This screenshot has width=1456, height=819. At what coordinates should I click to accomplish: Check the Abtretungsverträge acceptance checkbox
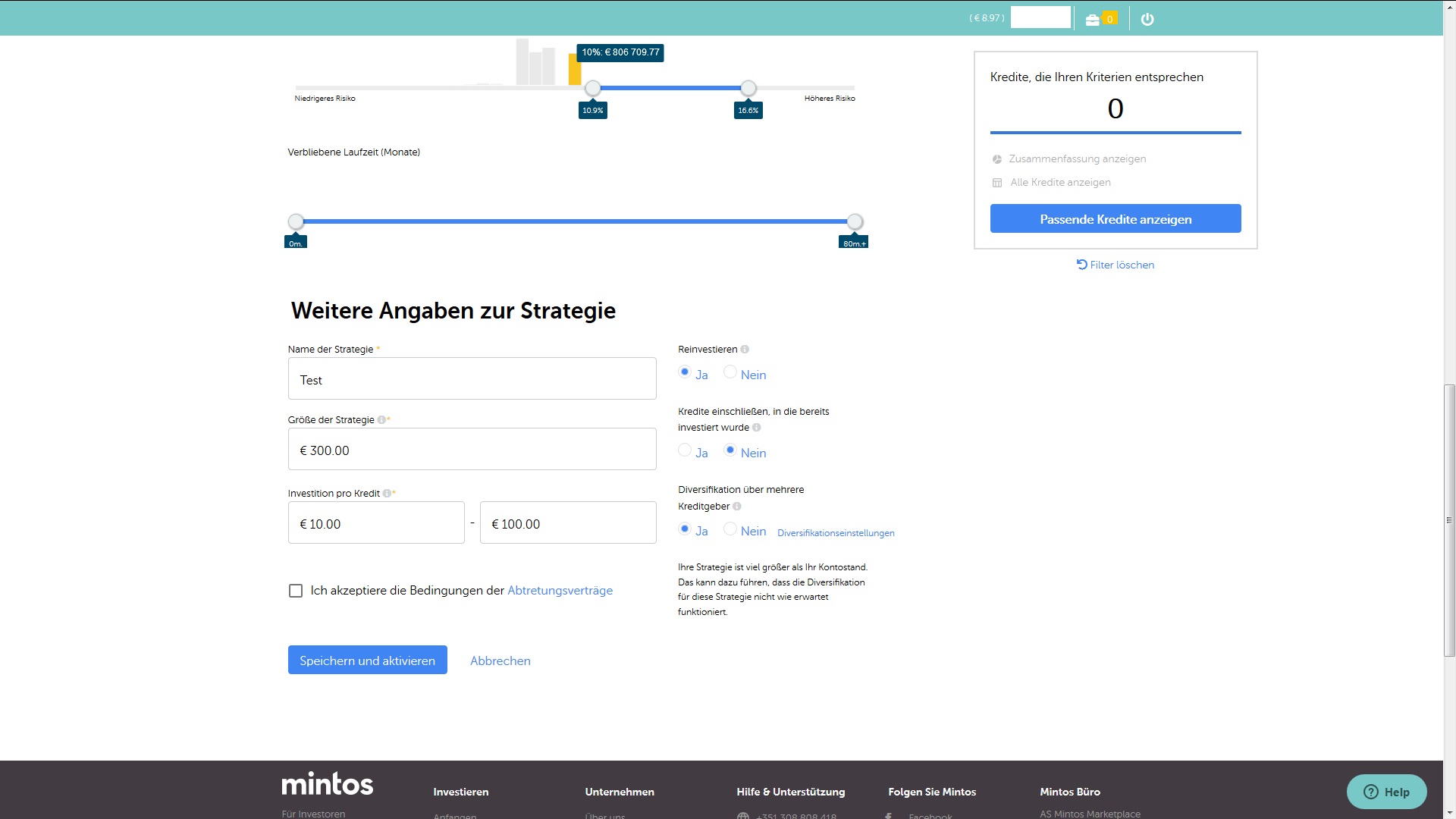[296, 591]
